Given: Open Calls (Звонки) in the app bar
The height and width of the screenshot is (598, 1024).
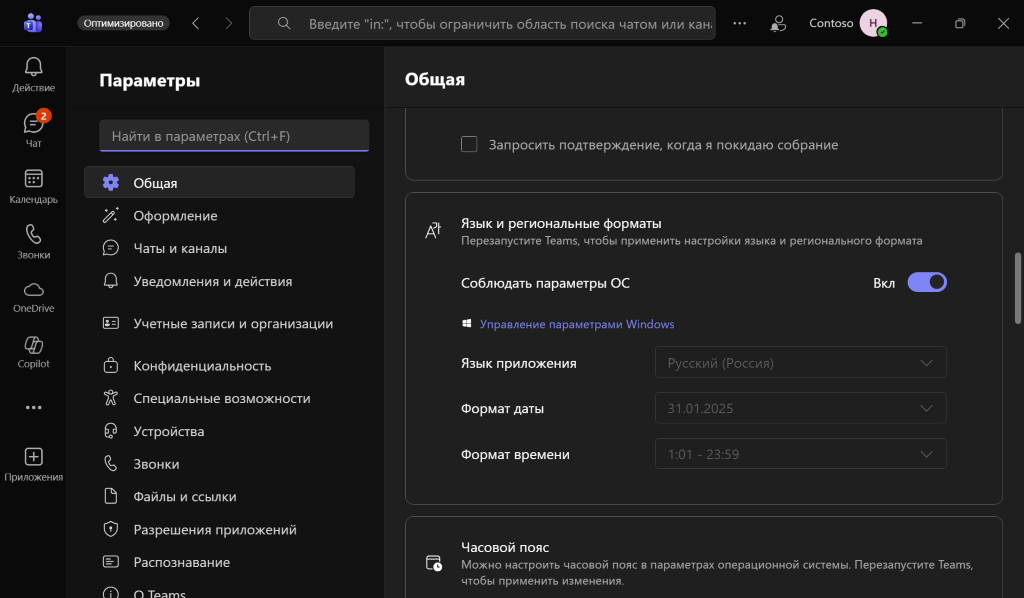Looking at the screenshot, I should 33,242.
